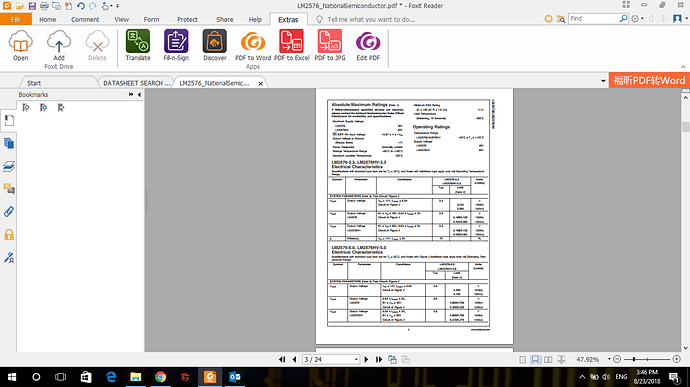Expand the page number dropdown
The image size is (690, 387).
point(356,360)
